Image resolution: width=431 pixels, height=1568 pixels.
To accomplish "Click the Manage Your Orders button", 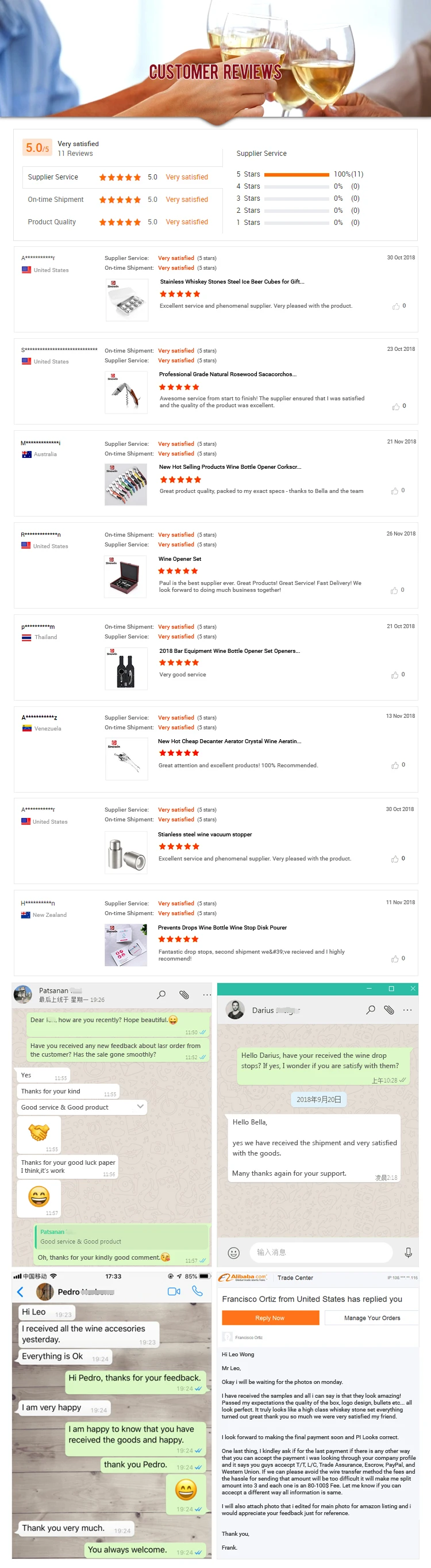I will [372, 1318].
